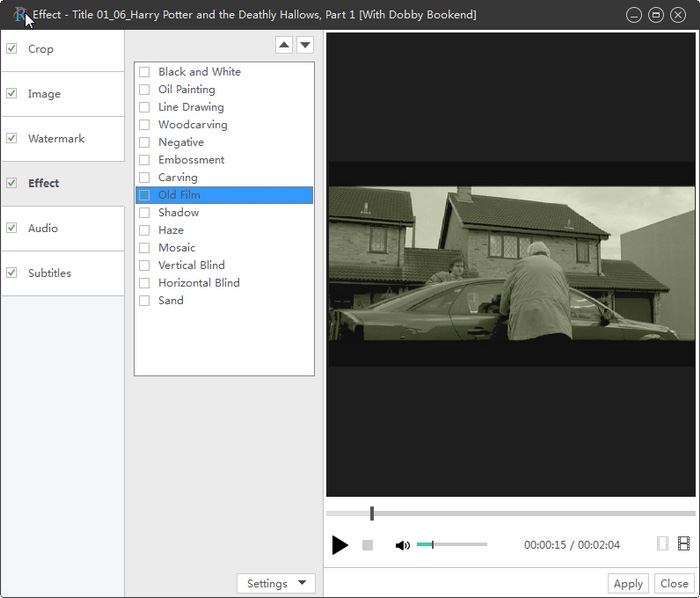Click the video preview frame
The image size is (700, 598).
point(511,264)
